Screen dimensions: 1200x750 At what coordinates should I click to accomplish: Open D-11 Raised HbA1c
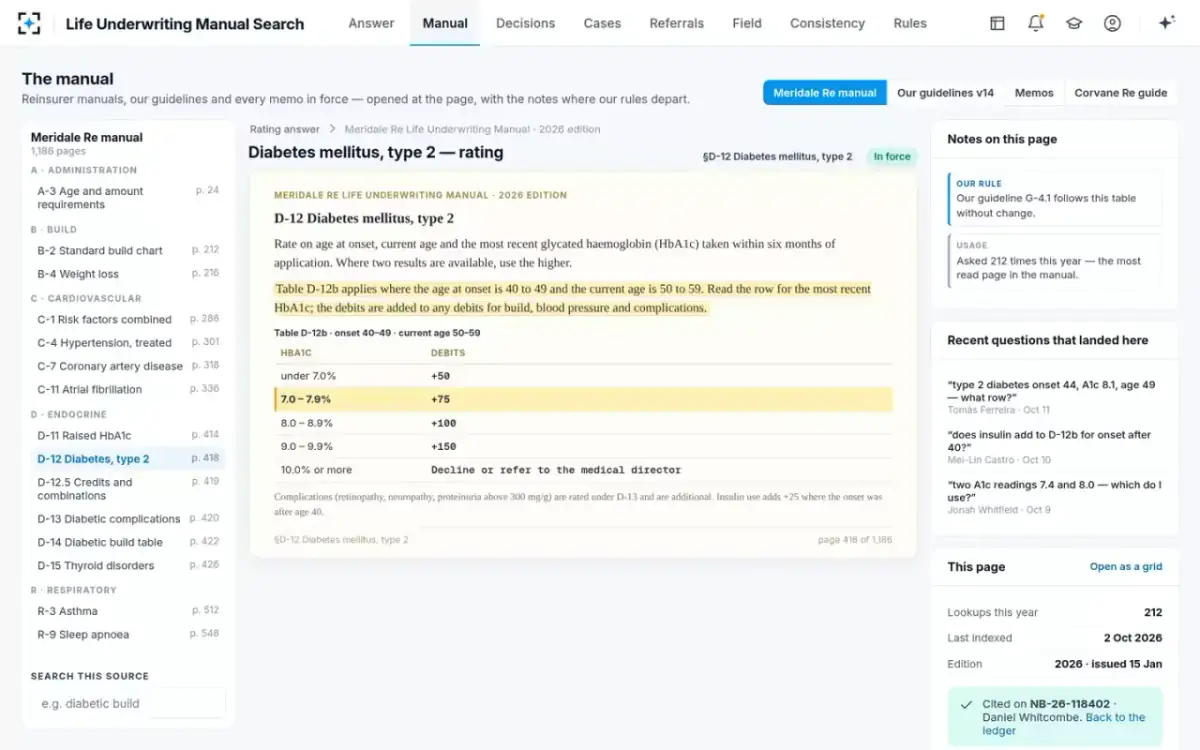pyautogui.click(x=128, y=435)
